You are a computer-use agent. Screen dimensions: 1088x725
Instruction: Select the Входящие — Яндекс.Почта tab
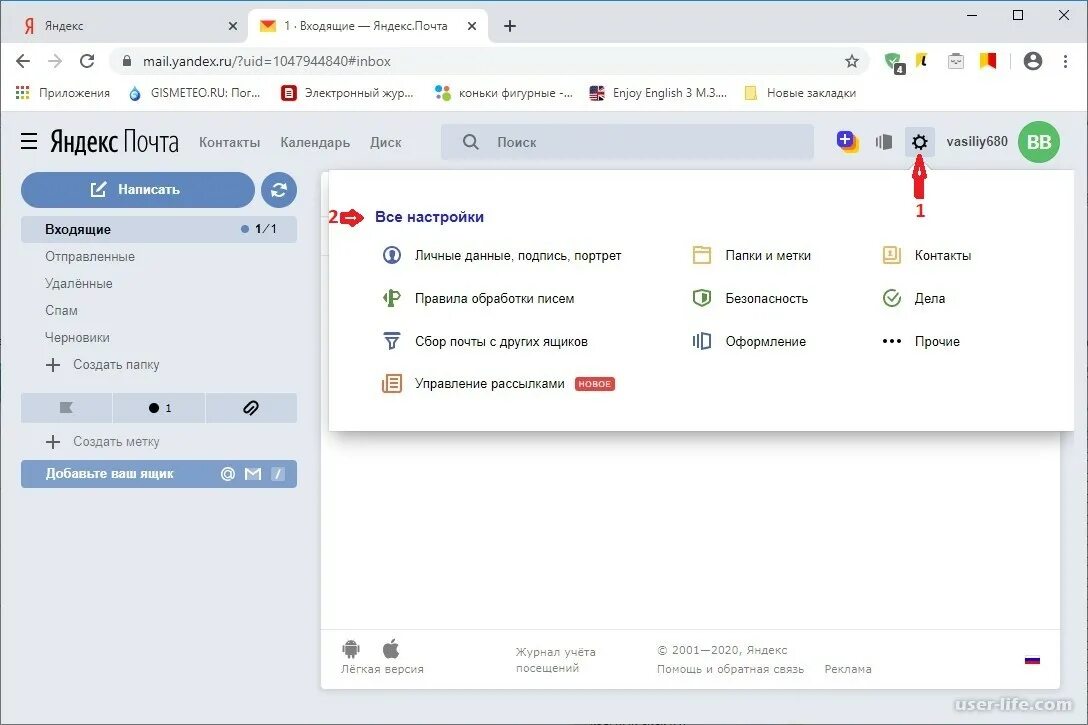(366, 26)
